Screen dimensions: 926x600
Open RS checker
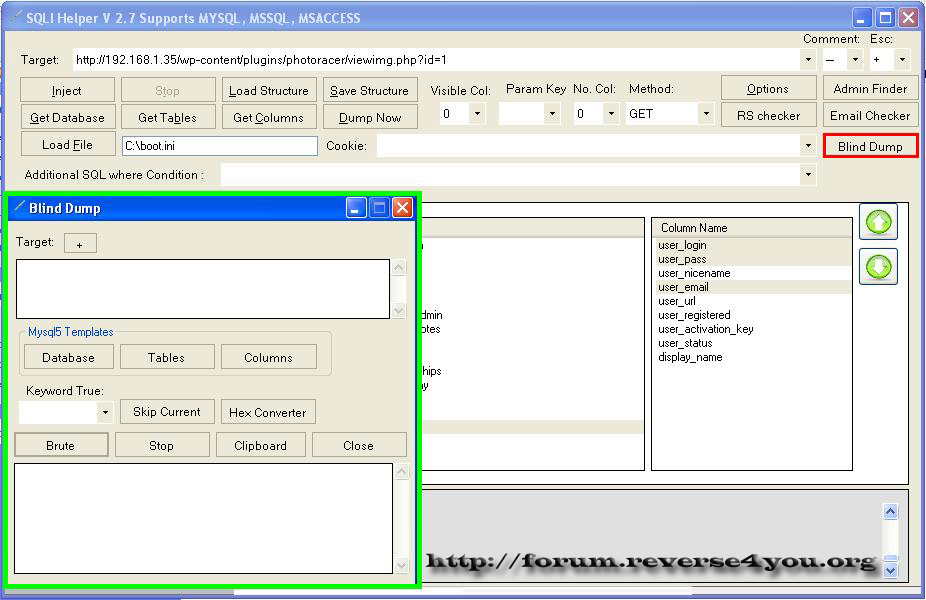click(768, 115)
